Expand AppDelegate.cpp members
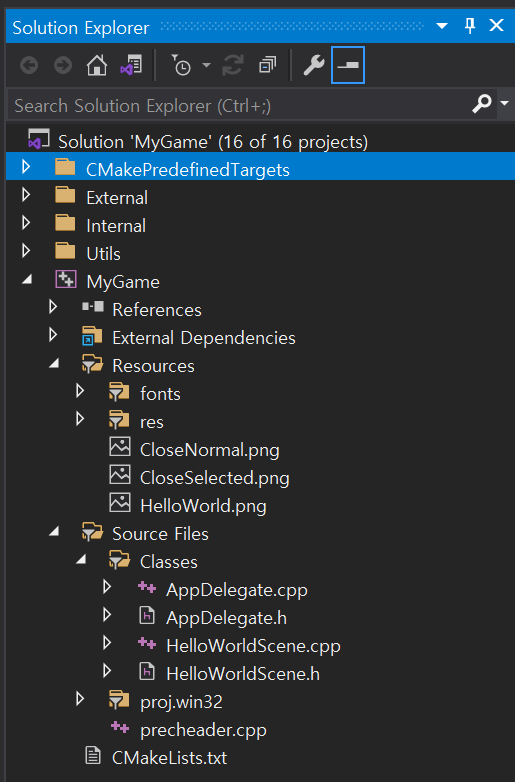 click(x=107, y=586)
